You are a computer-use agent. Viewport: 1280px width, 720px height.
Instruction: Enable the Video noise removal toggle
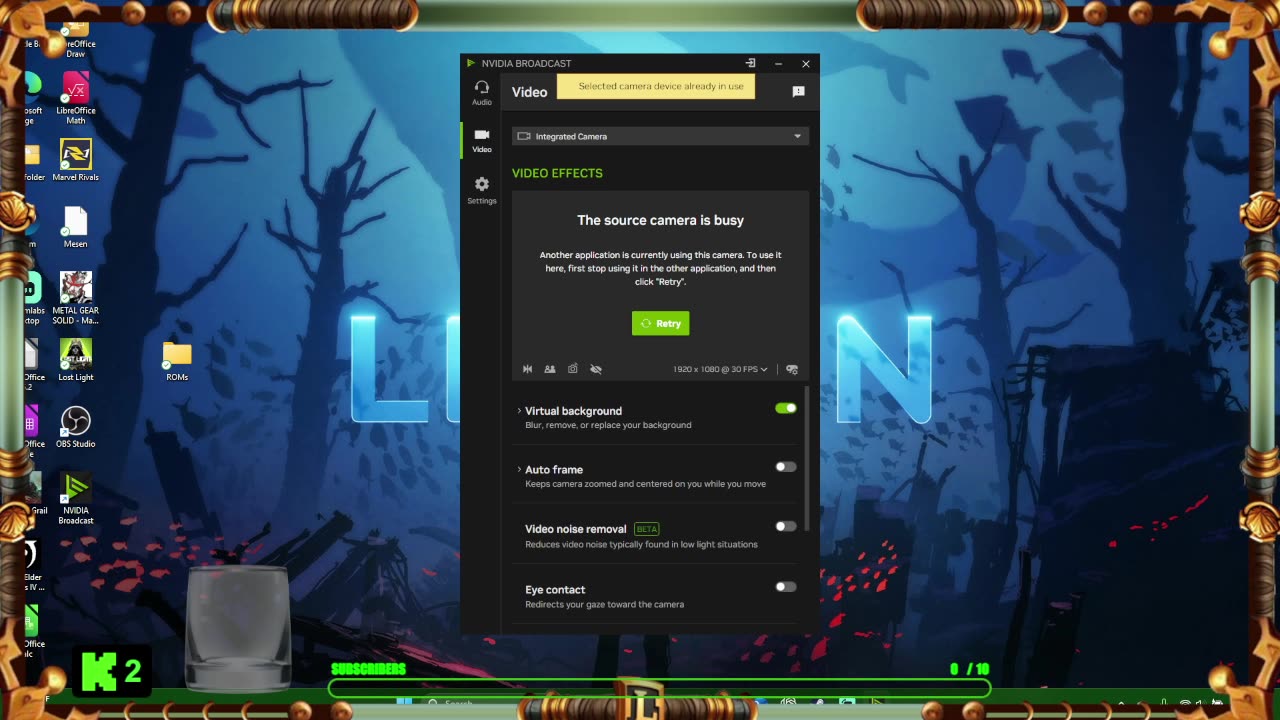tap(786, 526)
